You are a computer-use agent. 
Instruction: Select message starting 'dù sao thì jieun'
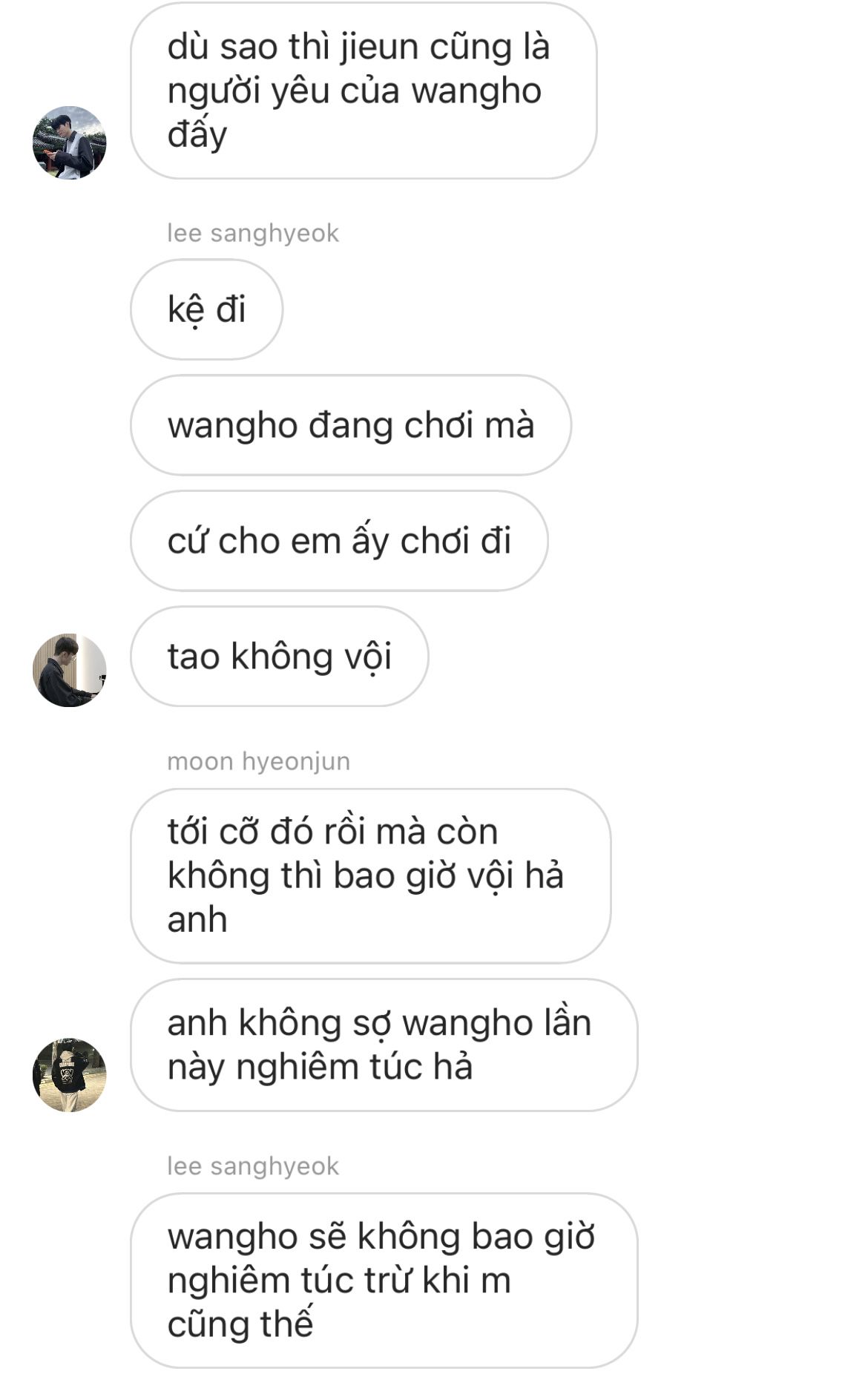364,91
